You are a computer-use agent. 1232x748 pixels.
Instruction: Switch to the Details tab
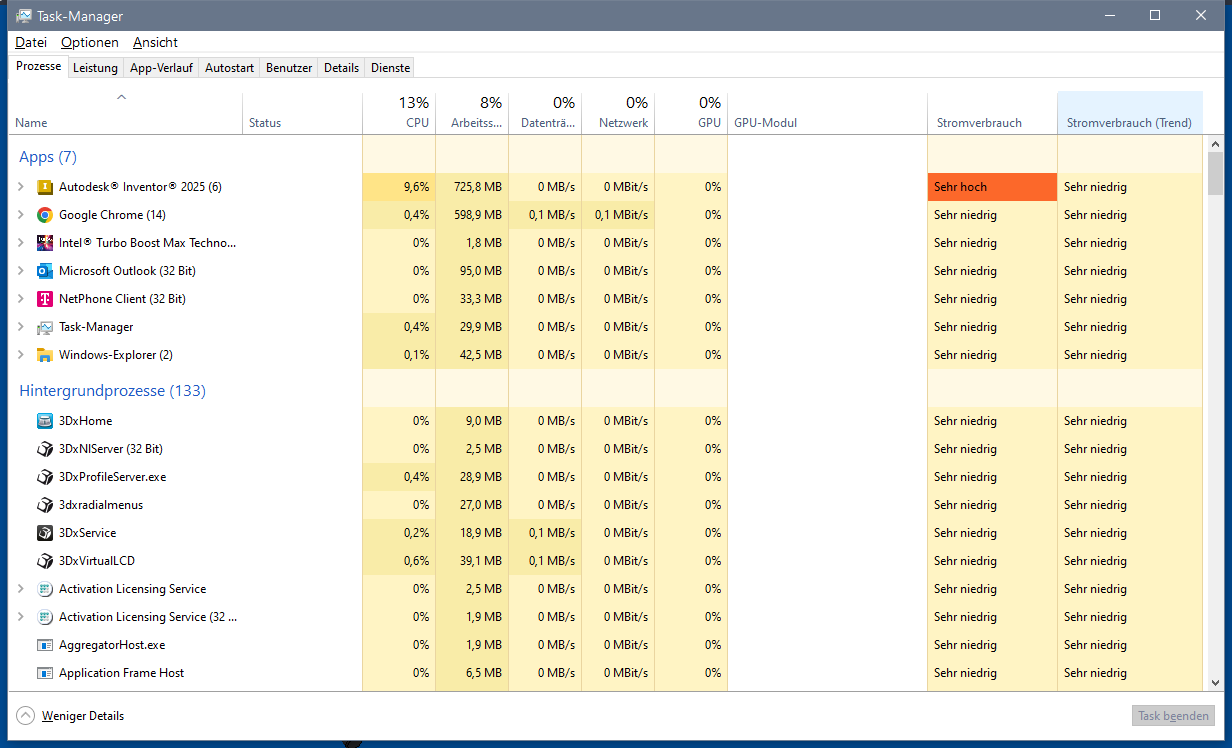click(x=341, y=68)
